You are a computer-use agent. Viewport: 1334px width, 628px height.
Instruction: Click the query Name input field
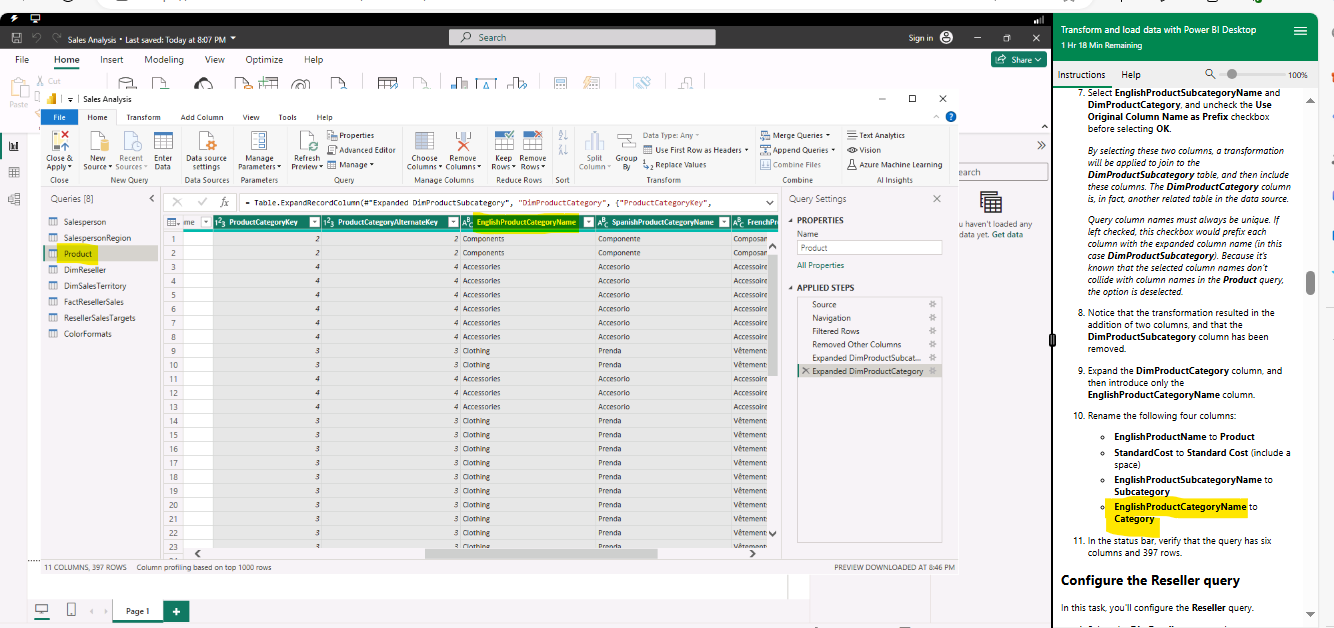(869, 247)
